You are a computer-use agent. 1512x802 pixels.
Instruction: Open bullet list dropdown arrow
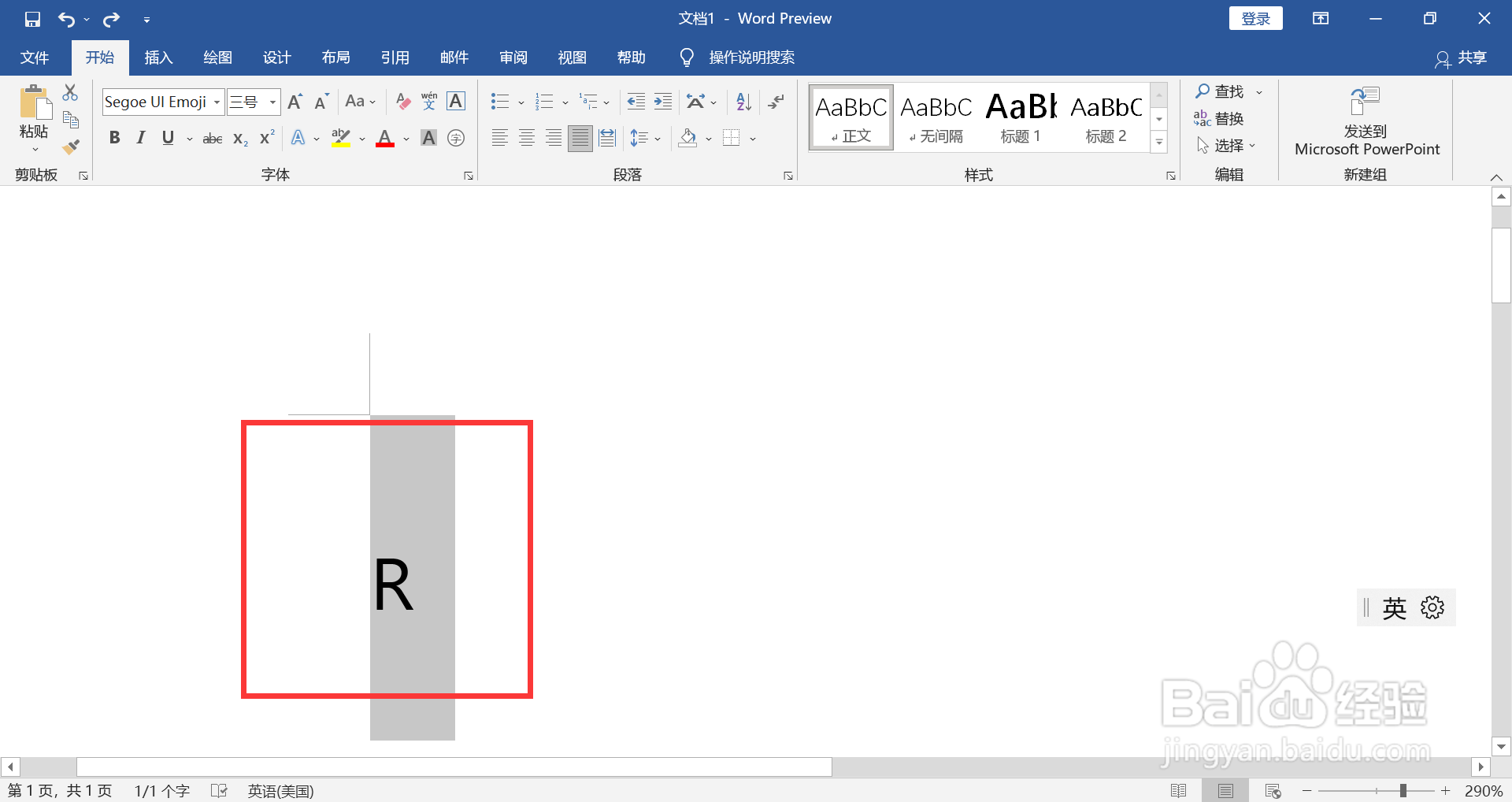point(521,102)
